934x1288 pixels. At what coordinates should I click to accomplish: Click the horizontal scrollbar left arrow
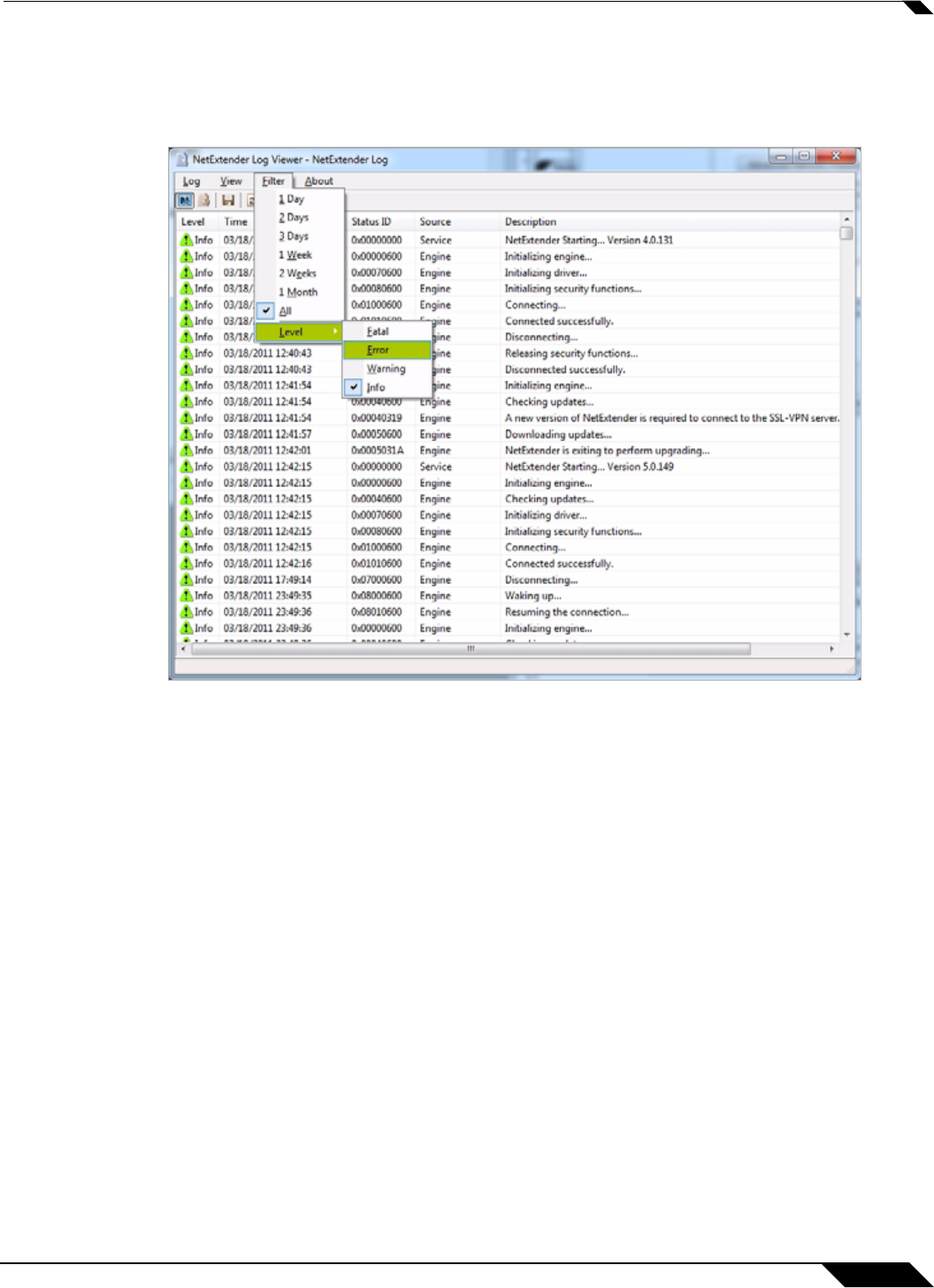tap(183, 649)
